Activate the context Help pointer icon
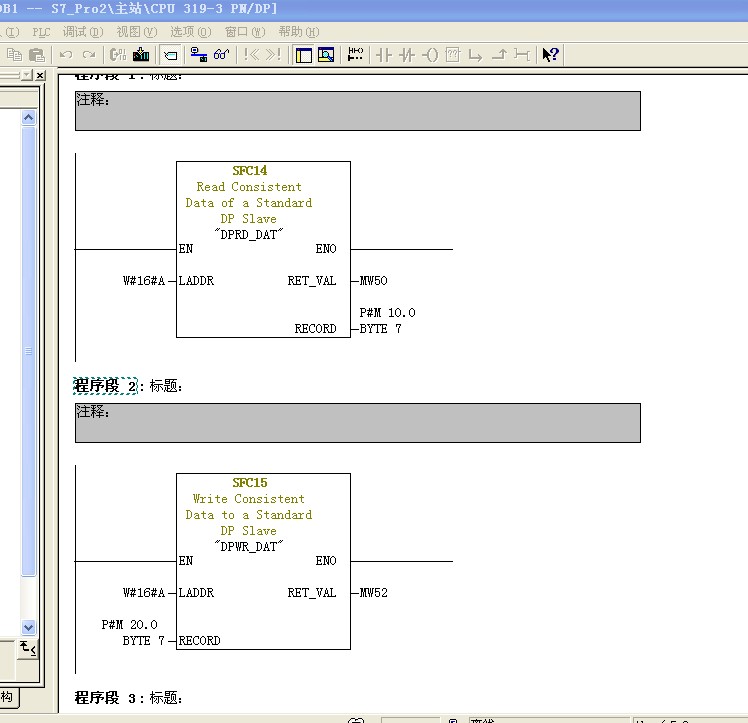748x723 pixels. click(x=551, y=55)
